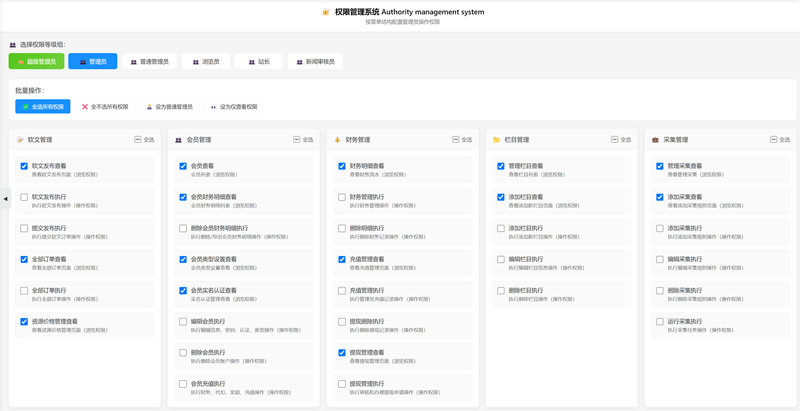The height and width of the screenshot is (411, 800).
Task: Enable the 充值管理执行 permission
Action: pyautogui.click(x=342, y=291)
